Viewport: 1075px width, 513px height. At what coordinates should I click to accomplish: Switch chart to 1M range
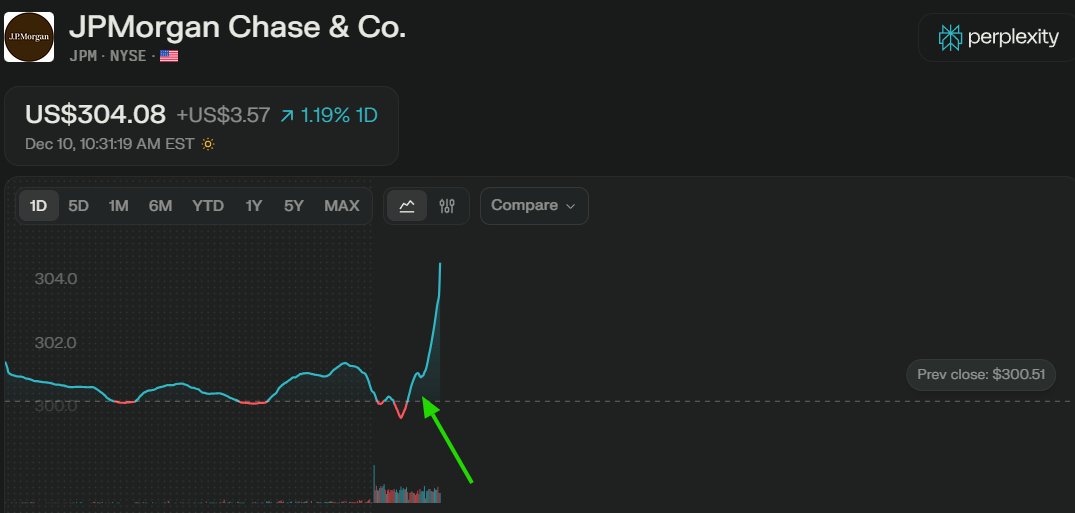pyautogui.click(x=119, y=206)
